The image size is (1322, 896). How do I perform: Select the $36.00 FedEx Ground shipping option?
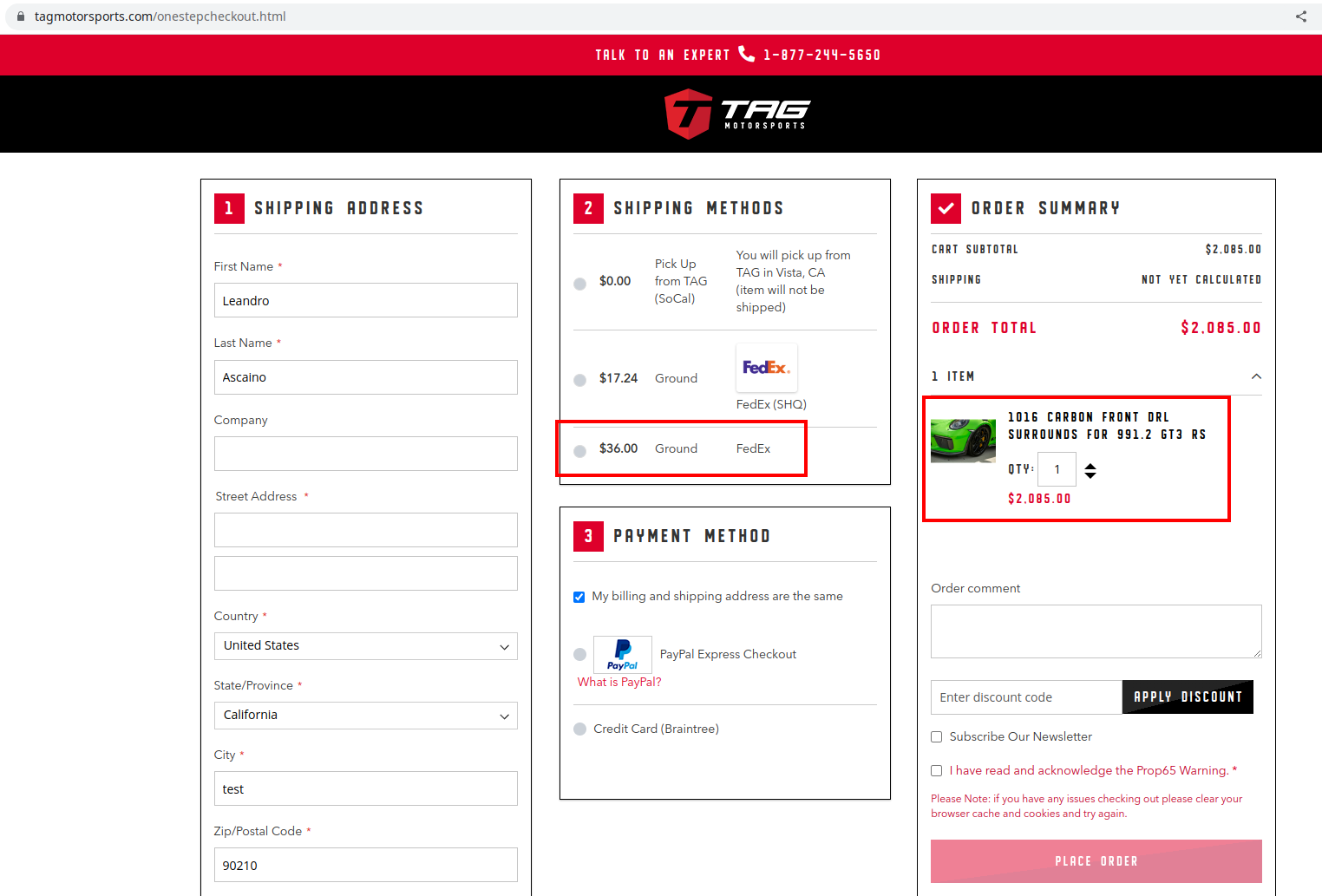pyautogui.click(x=579, y=449)
